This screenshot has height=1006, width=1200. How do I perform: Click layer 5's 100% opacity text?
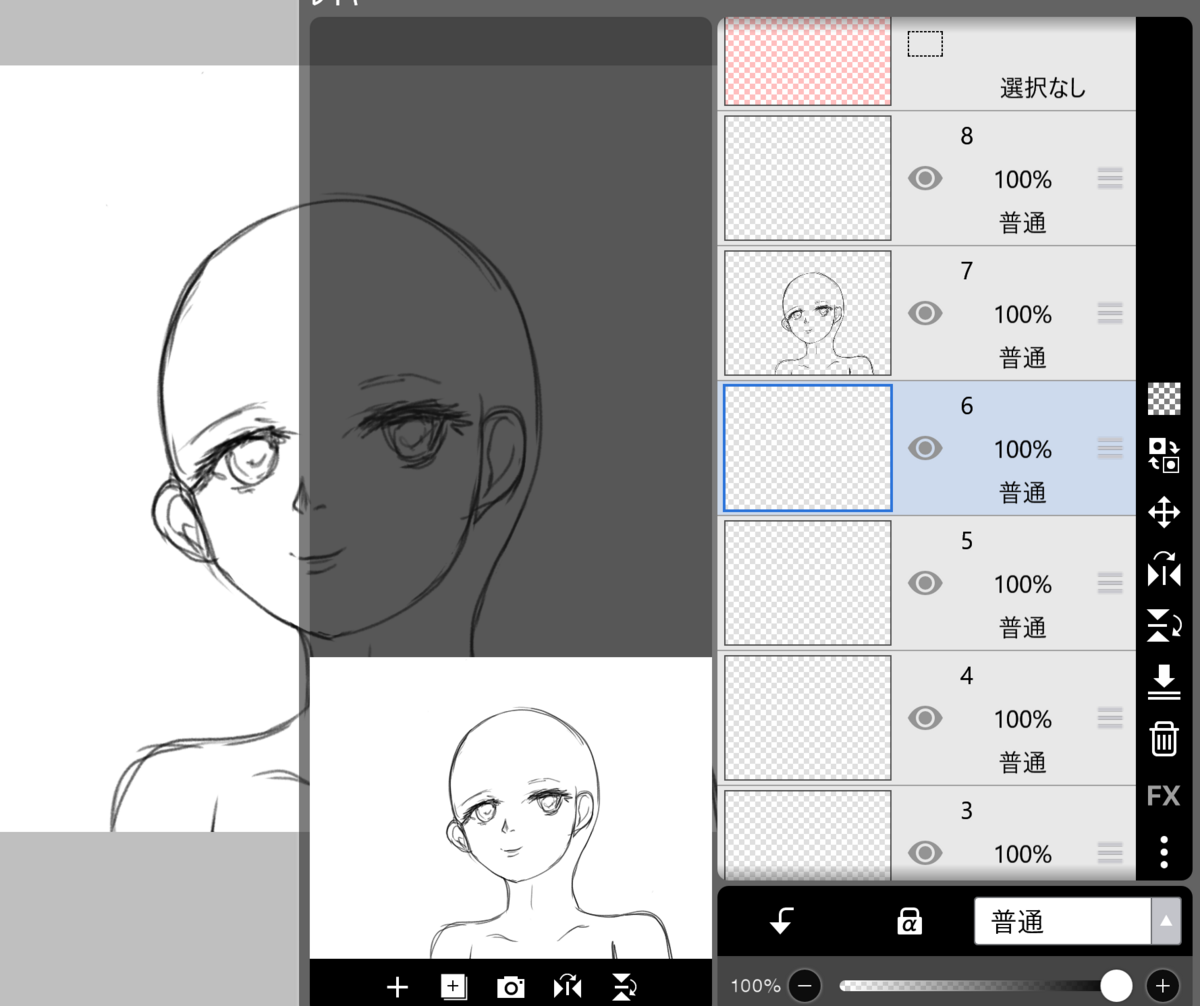point(1023,584)
